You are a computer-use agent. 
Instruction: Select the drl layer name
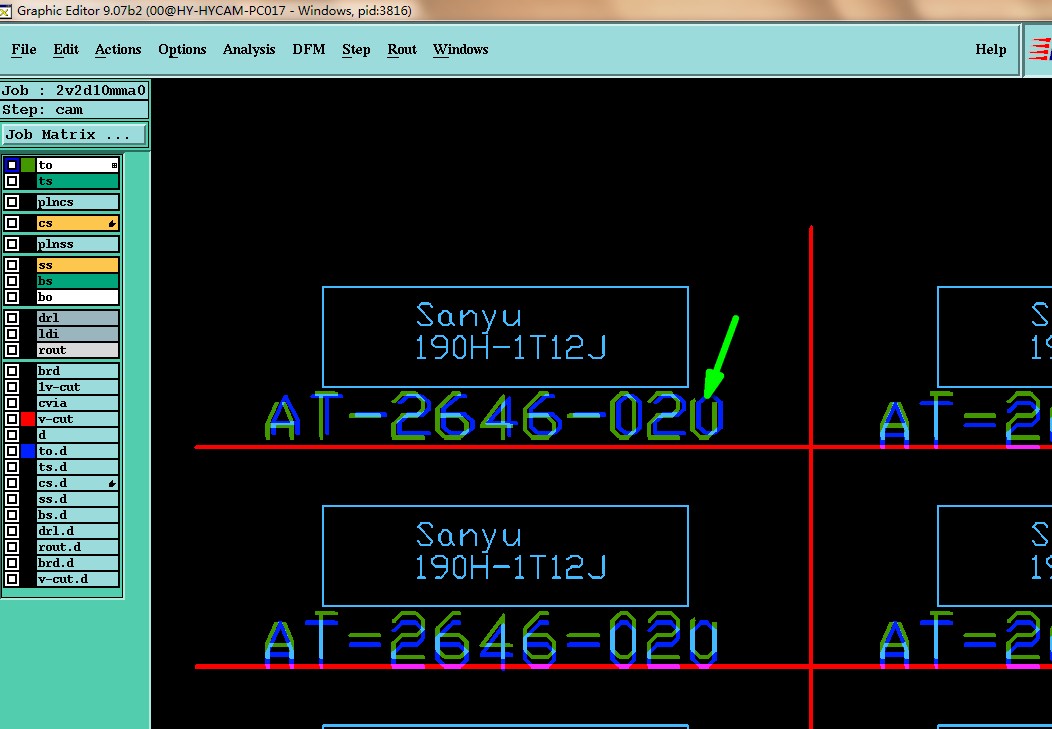click(x=78, y=318)
